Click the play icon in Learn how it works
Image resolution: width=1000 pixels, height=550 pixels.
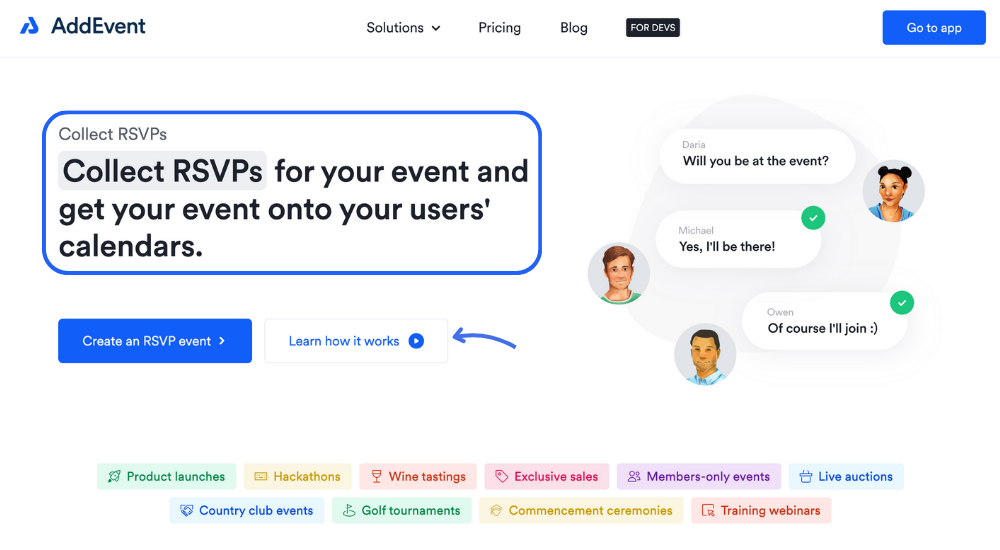click(416, 341)
